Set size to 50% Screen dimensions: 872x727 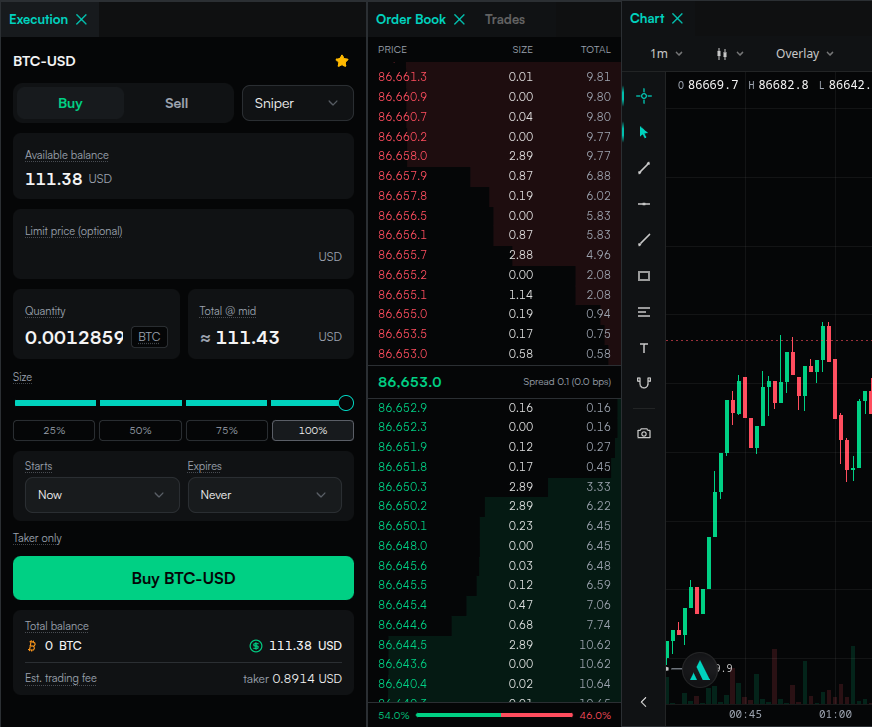tap(140, 431)
